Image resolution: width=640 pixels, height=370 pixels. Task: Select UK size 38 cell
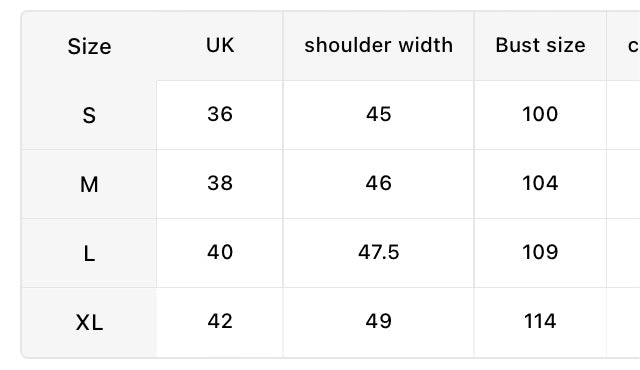point(220,184)
